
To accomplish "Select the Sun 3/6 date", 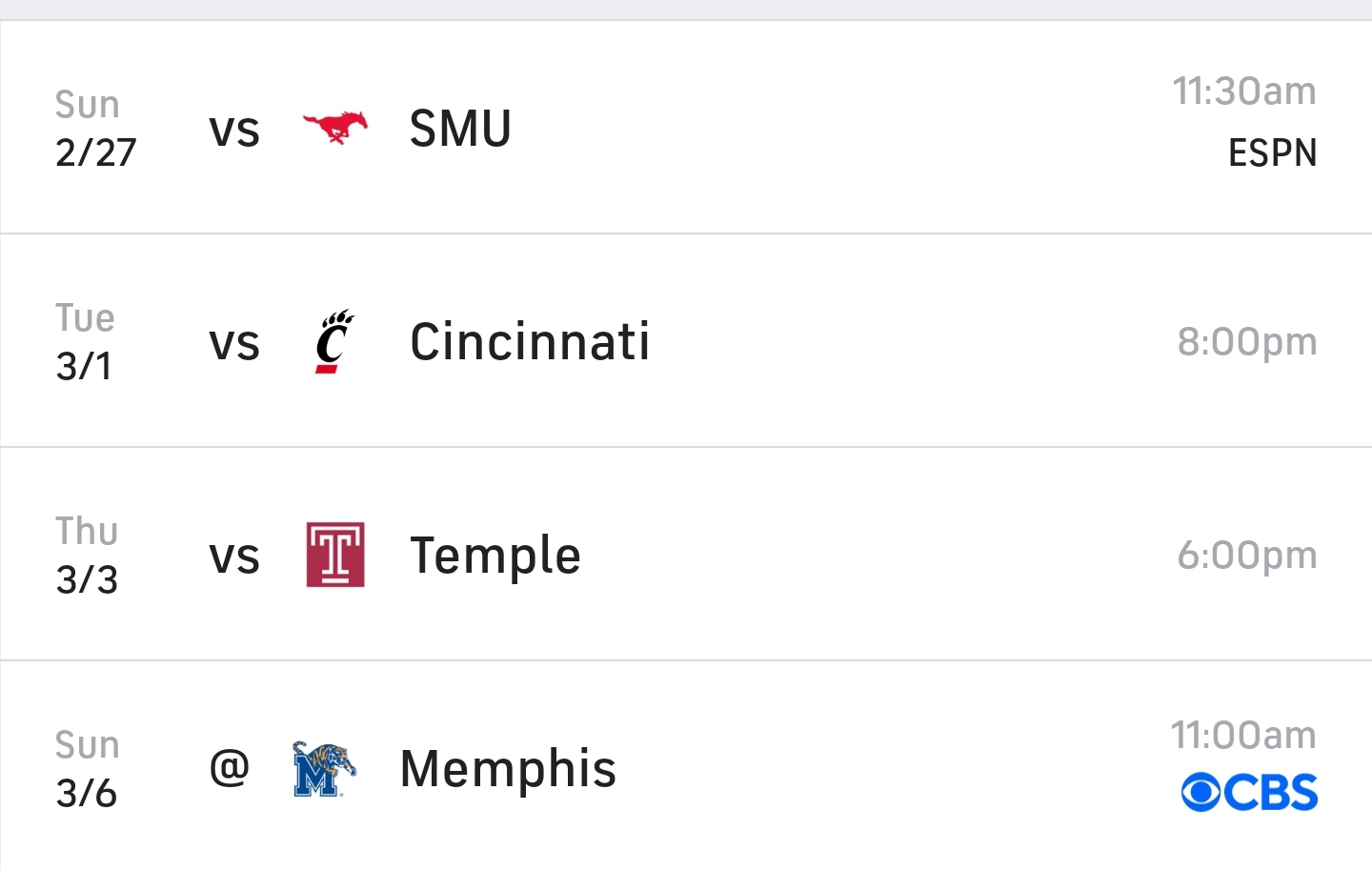I will (87, 769).
